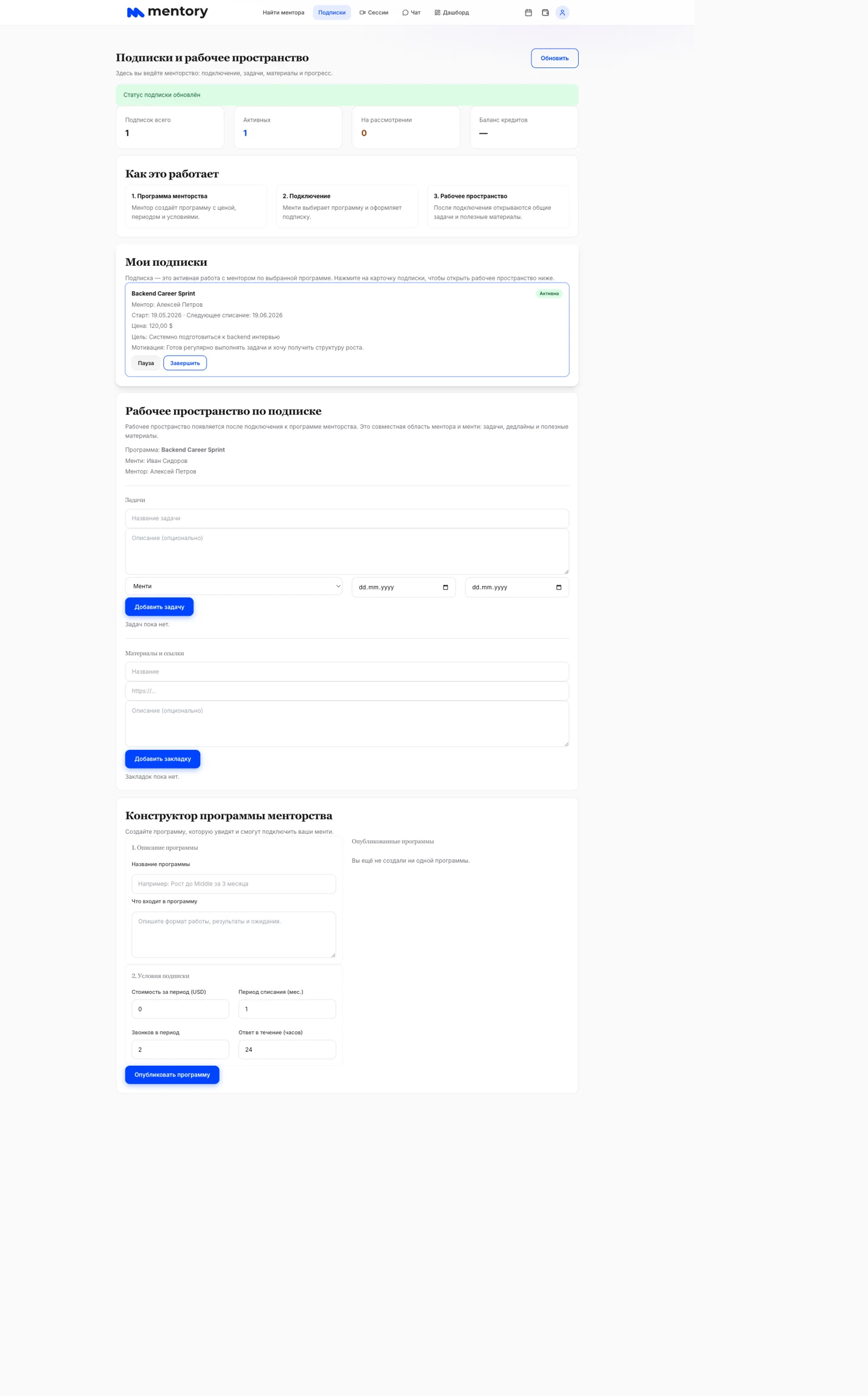
Task: Click the Период списания stepper field
Action: point(287,1009)
